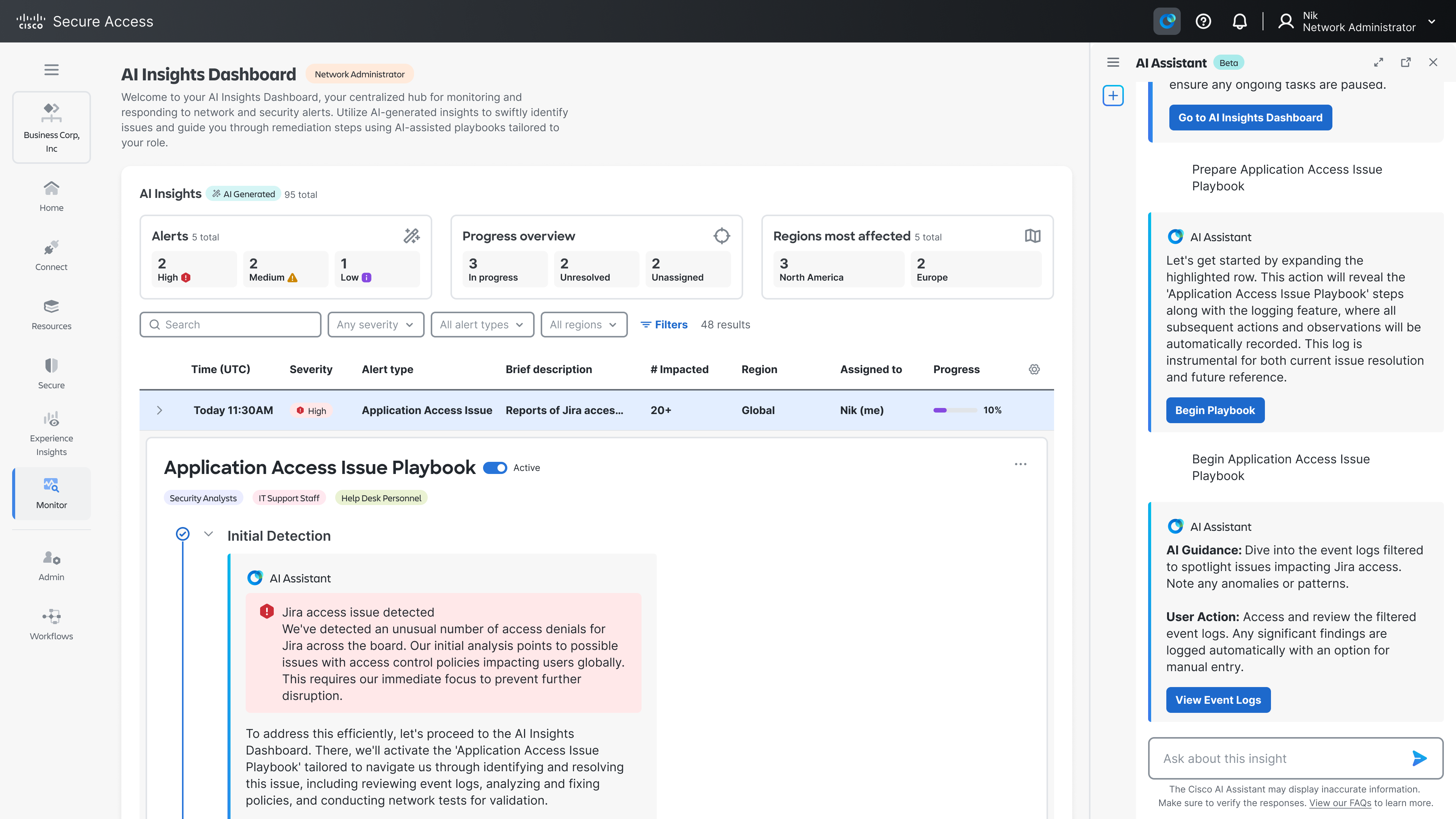This screenshot has width=1456, height=819.
Task: Sort by Time (UTC) column header
Action: coord(220,369)
